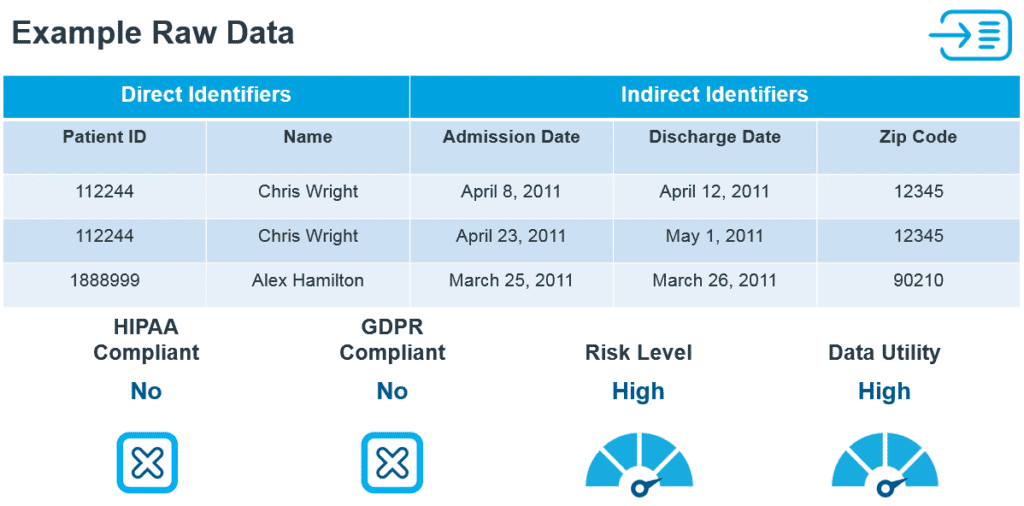Click the X icon under HIPAA Compliant
Viewport: 1024px width, 506px height.
(x=147, y=463)
